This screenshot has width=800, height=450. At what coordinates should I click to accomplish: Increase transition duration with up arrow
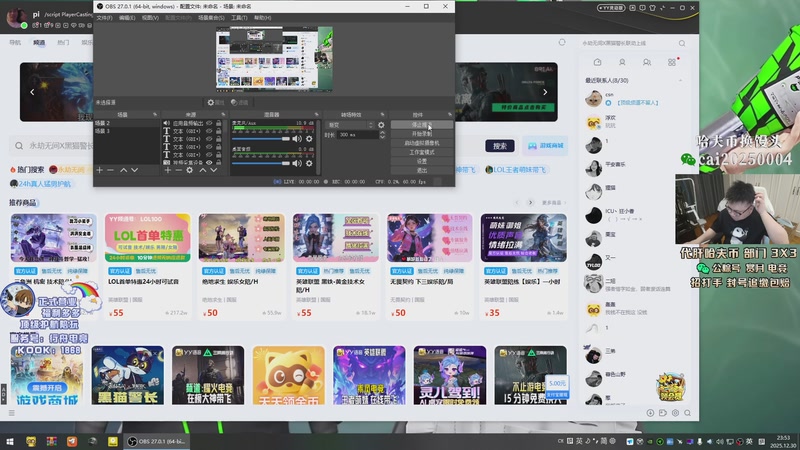tap(382, 133)
